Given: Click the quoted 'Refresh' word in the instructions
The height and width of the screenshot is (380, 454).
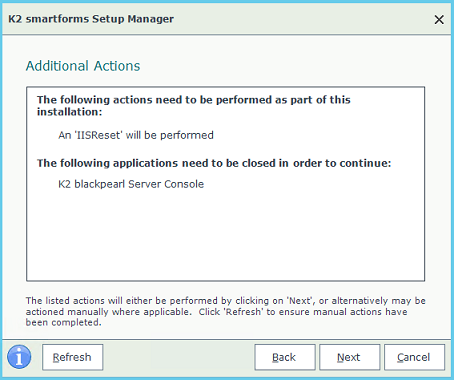Looking at the screenshot, I should tap(243, 312).
